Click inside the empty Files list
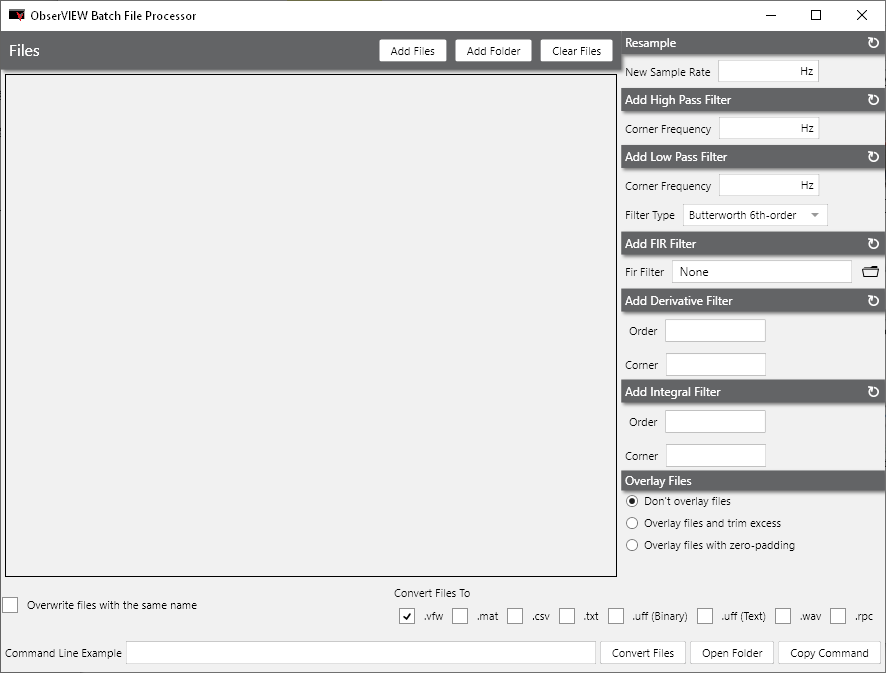Screen dimensions: 886x673 [311, 325]
